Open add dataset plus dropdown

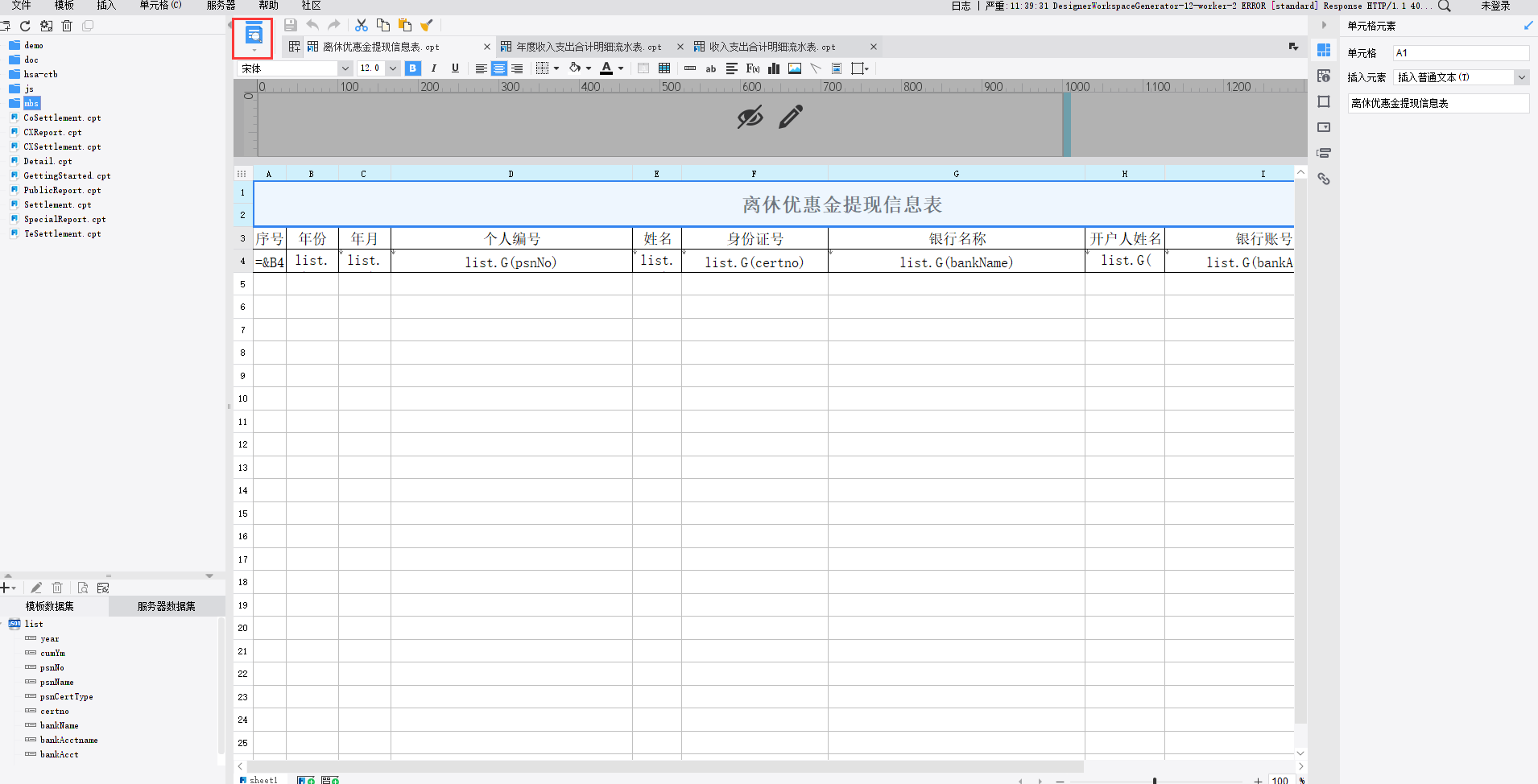pos(8,588)
